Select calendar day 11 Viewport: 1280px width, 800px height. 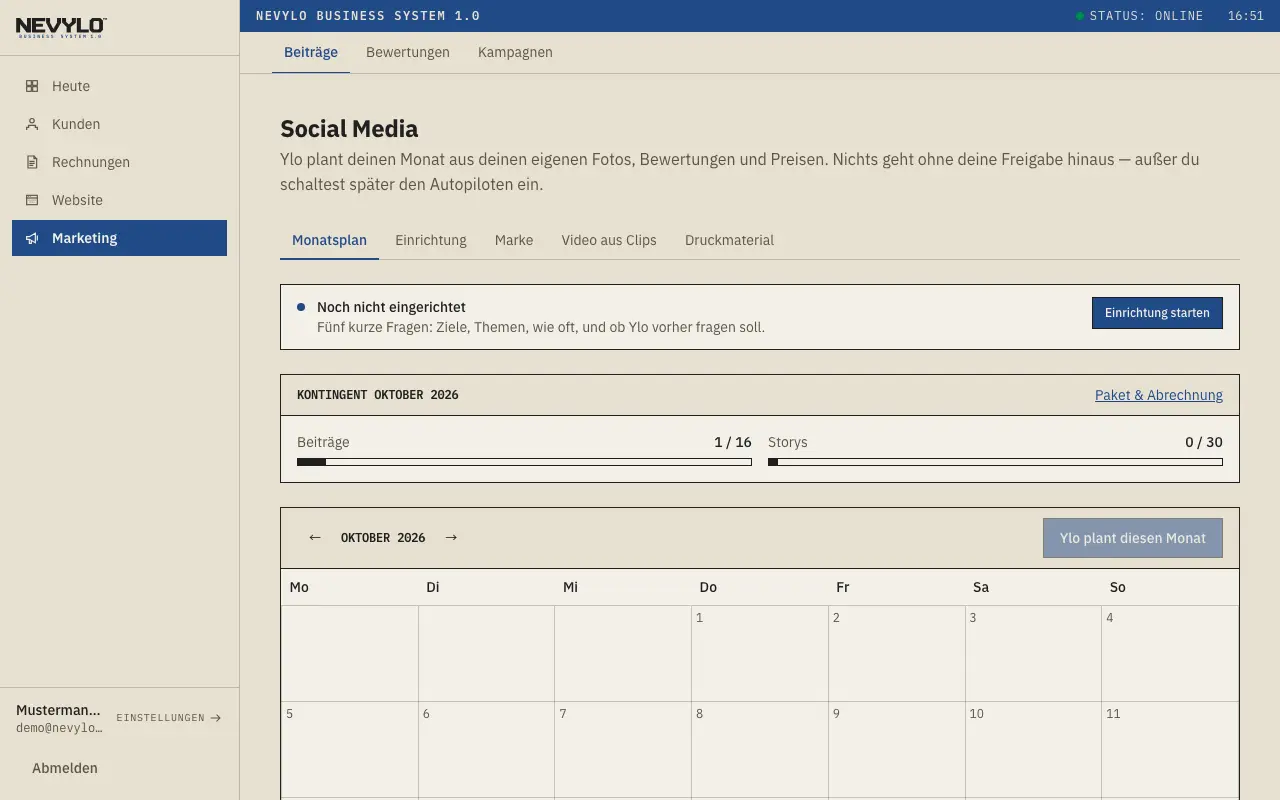tap(1170, 749)
